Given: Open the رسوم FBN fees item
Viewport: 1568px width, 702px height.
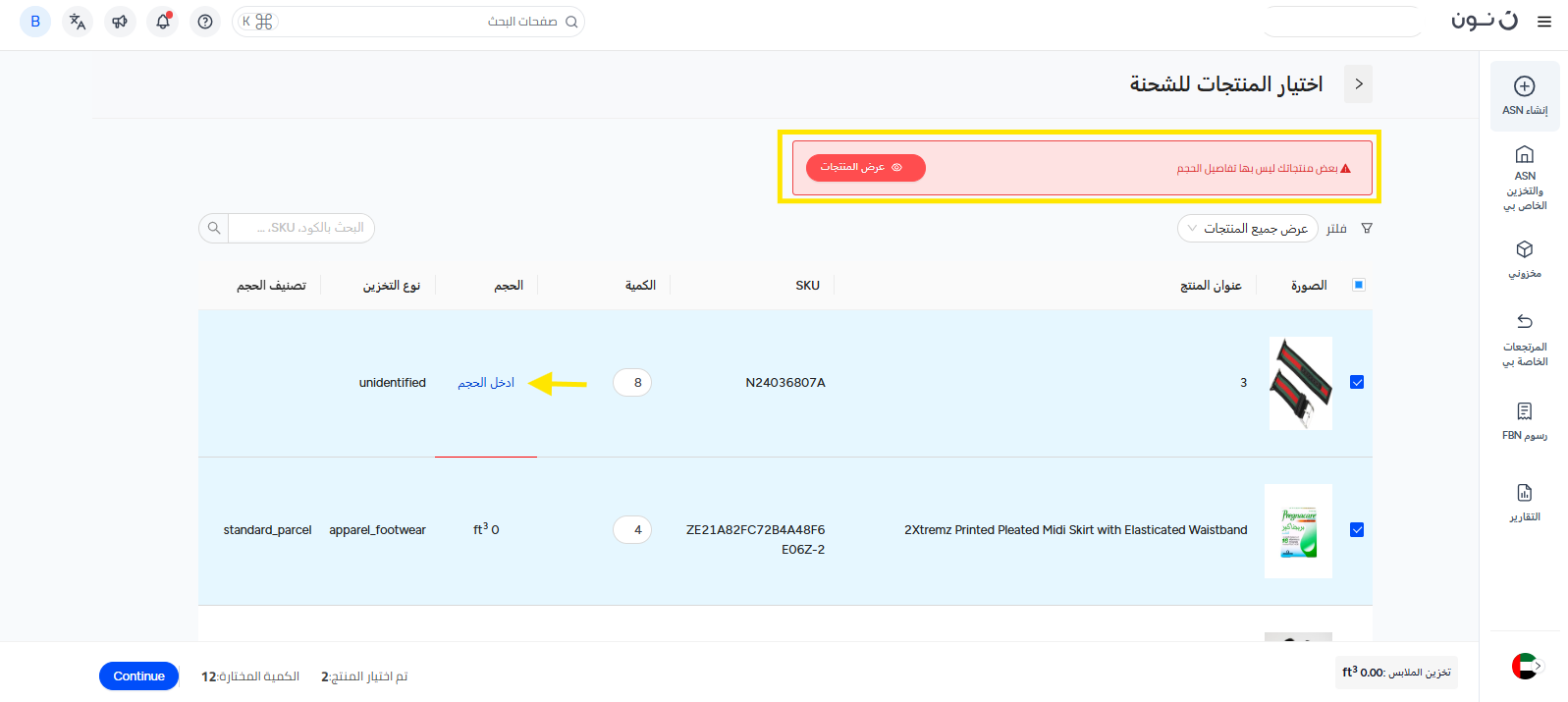Looking at the screenshot, I should [x=1525, y=421].
